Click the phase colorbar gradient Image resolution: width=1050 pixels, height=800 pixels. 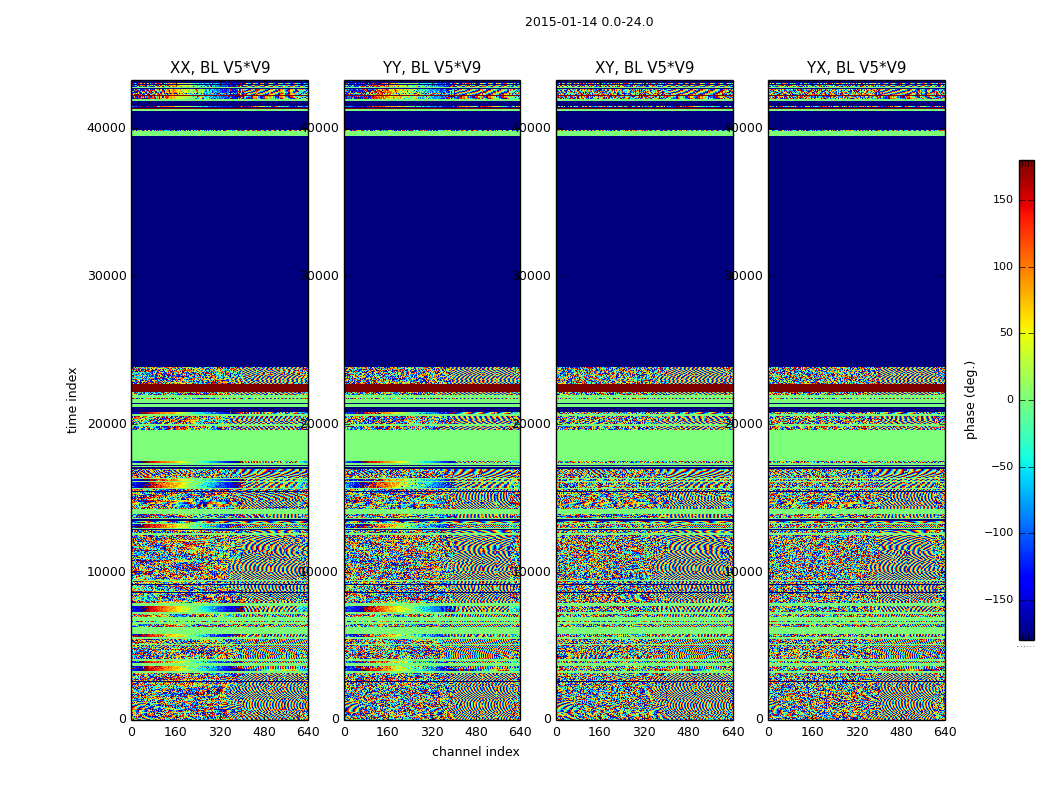[x=1026, y=400]
